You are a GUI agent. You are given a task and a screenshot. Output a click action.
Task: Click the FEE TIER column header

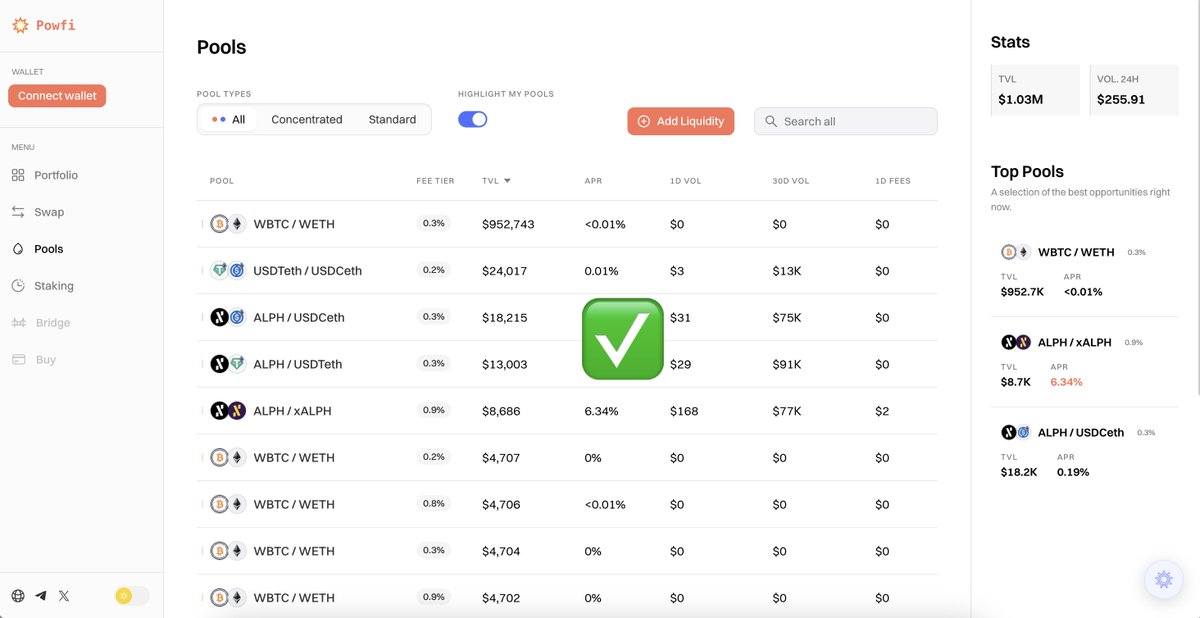point(435,181)
